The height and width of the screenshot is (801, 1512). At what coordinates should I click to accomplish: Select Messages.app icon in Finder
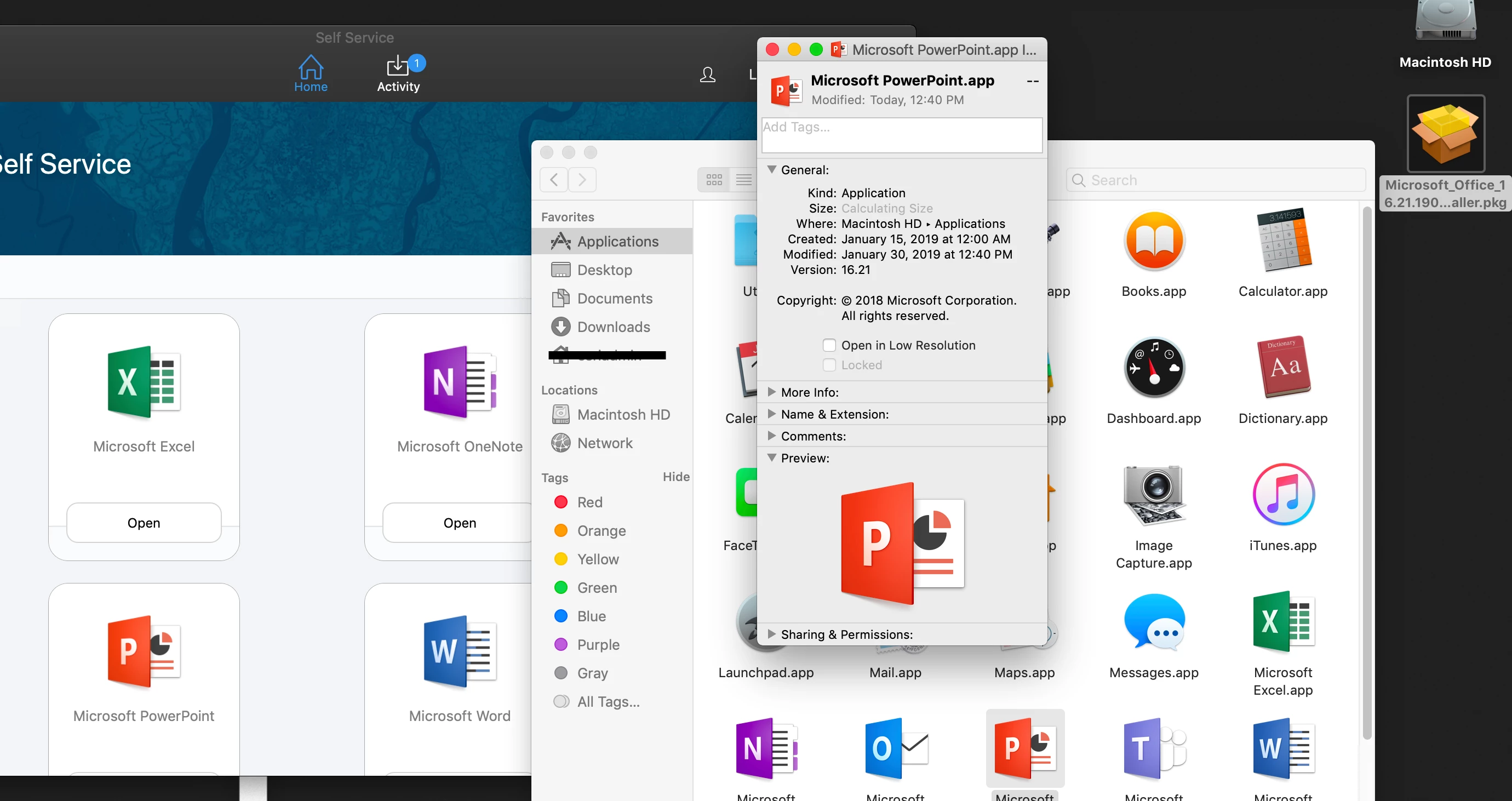click(x=1154, y=621)
